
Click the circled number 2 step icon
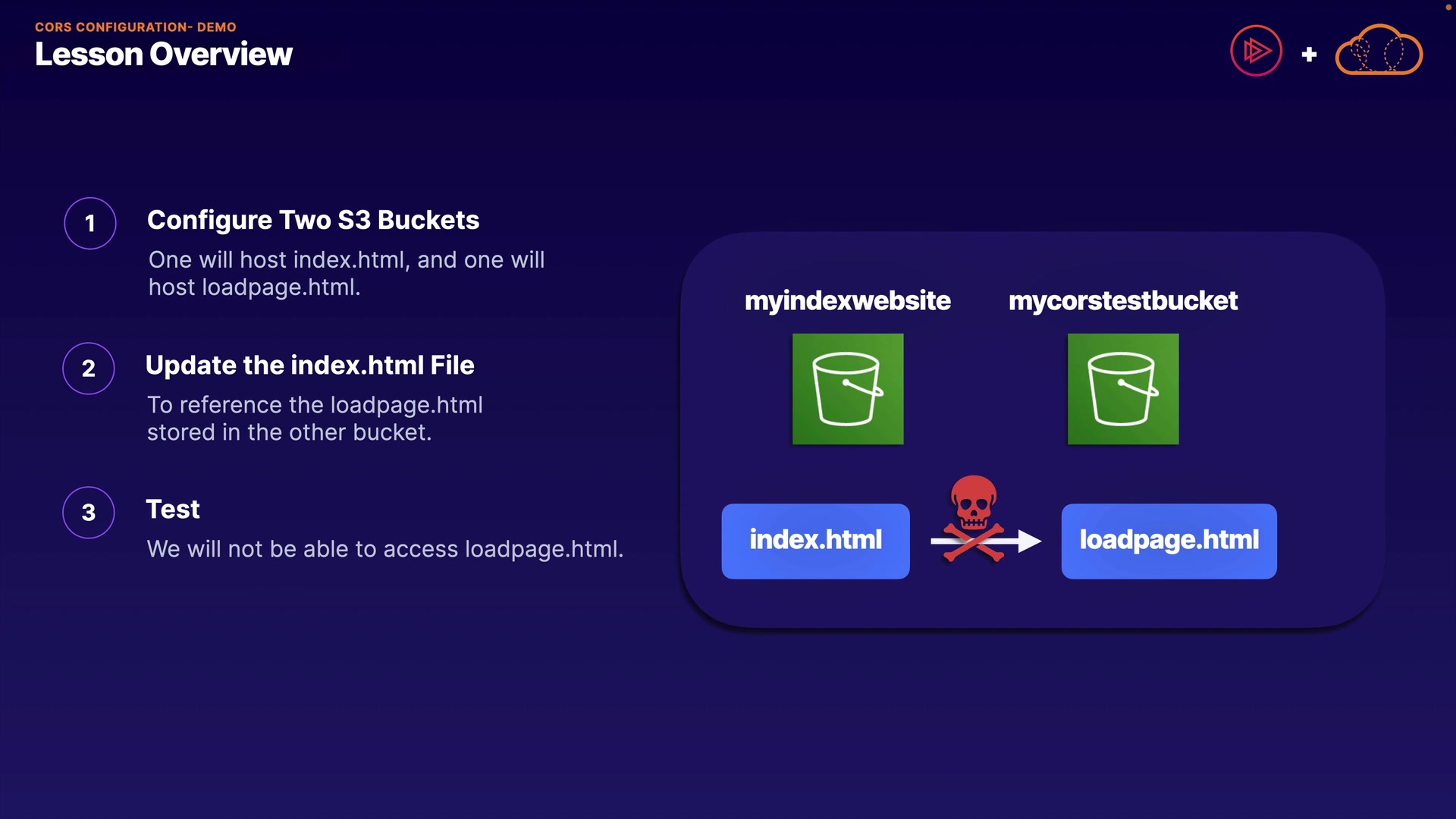89,369
